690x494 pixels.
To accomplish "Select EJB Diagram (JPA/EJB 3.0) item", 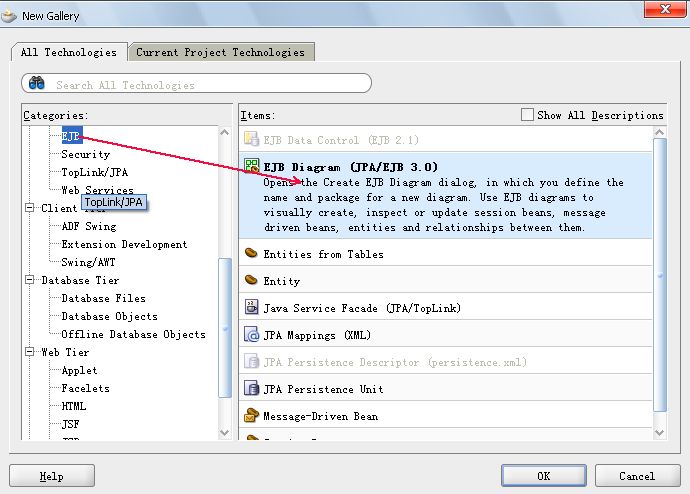I will (445, 196).
